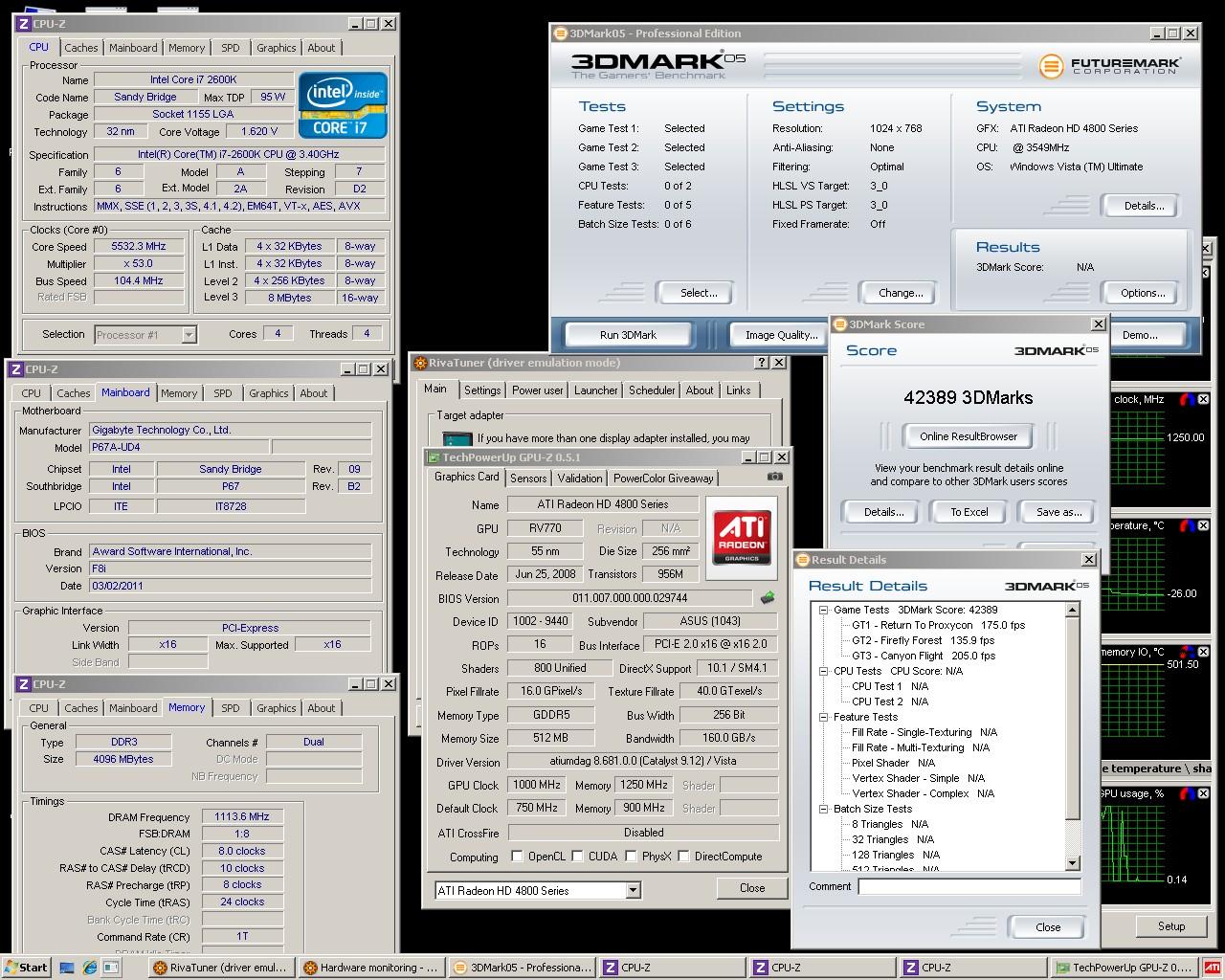Take a GPU-Z screenshot using the camera icon
Screen dimensions: 1225x980
point(775,477)
